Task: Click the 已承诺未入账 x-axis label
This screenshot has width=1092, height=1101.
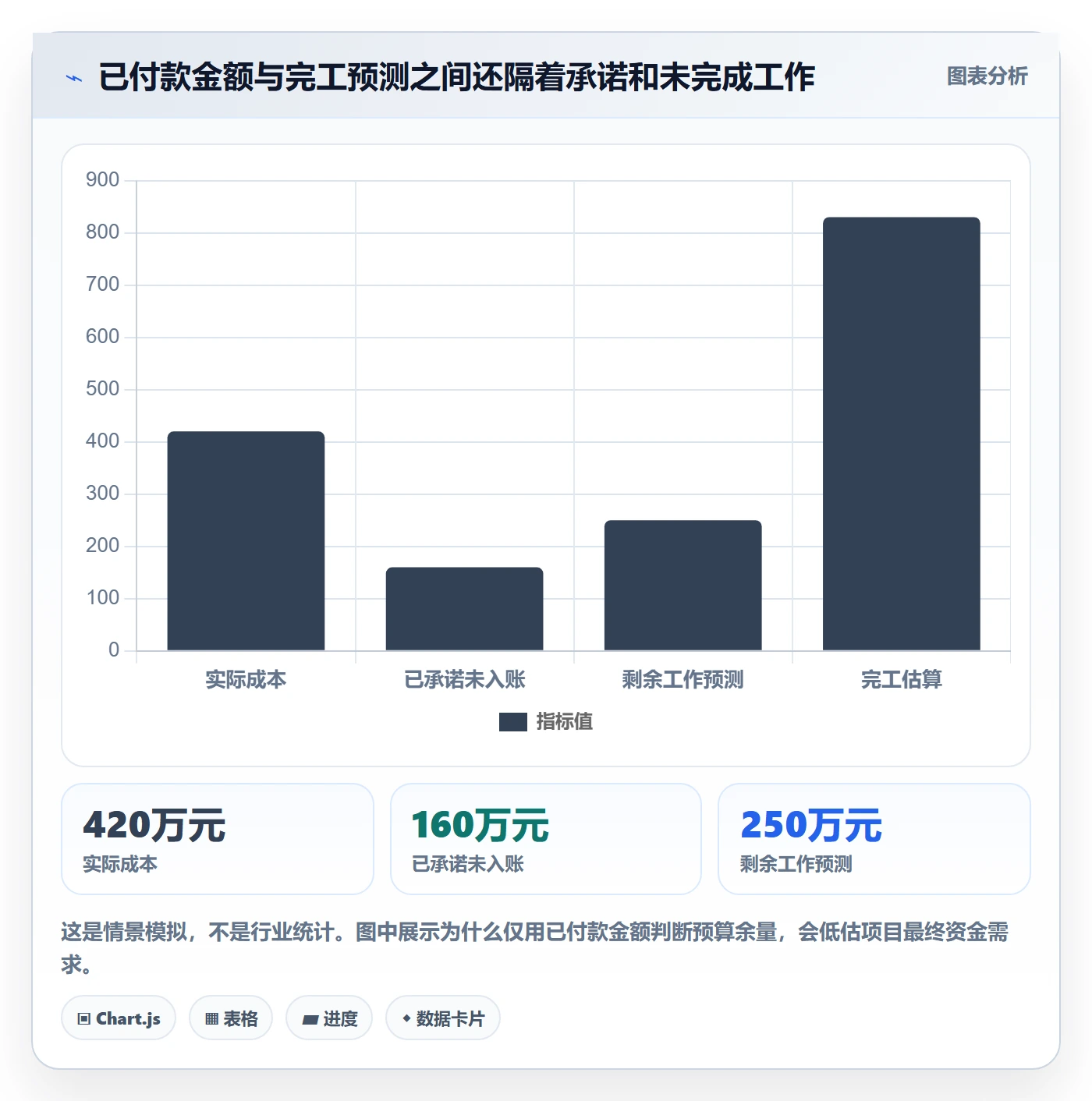Action: [464, 680]
